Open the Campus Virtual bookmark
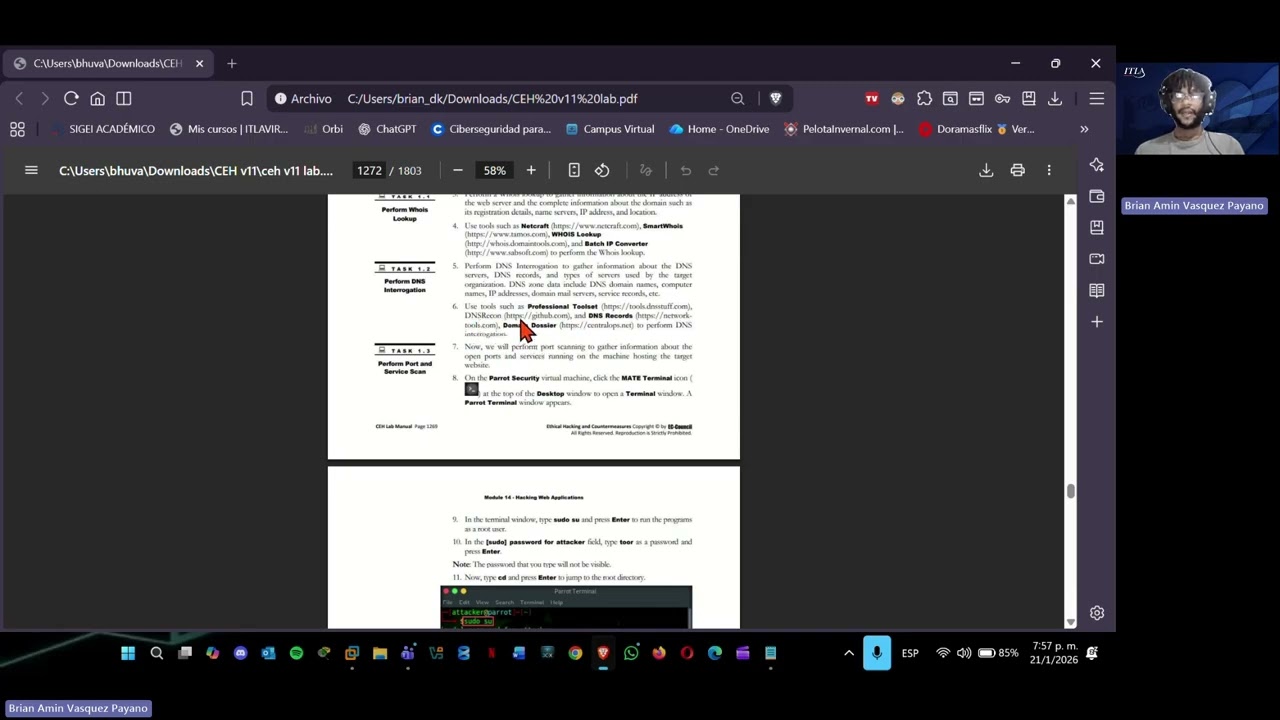1280x720 pixels. tap(610, 129)
